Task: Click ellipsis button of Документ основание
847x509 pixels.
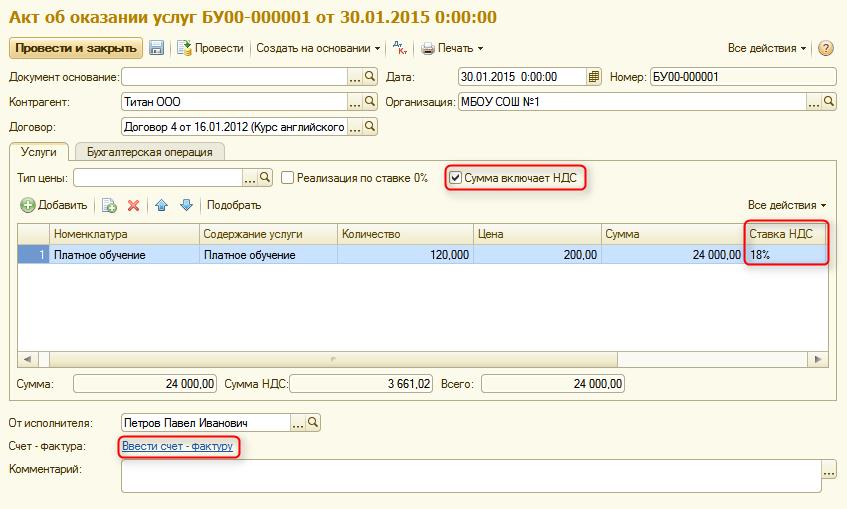Action: [355, 77]
